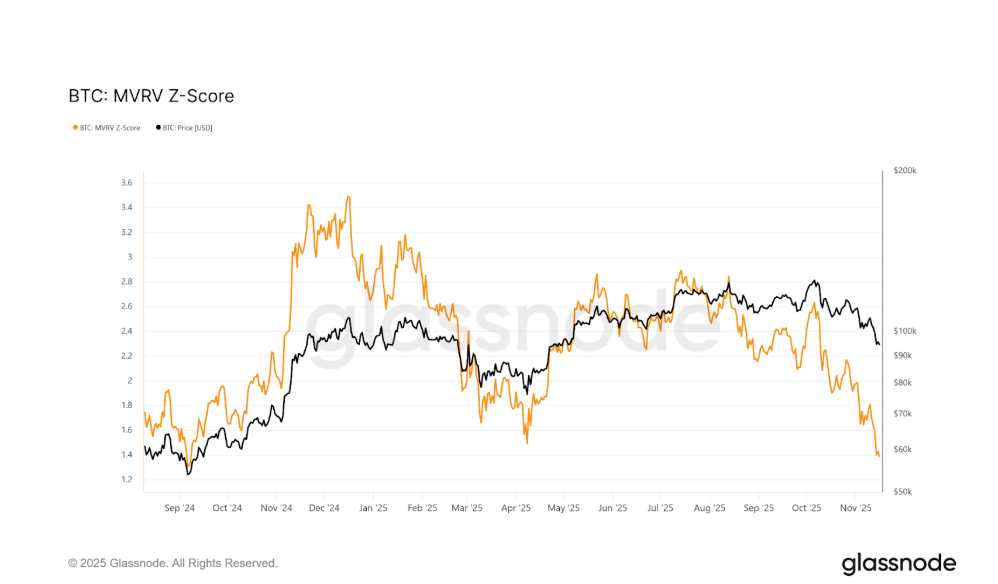998x584 pixels.
Task: Select the Nov '25 x-axis label
Action: click(854, 508)
